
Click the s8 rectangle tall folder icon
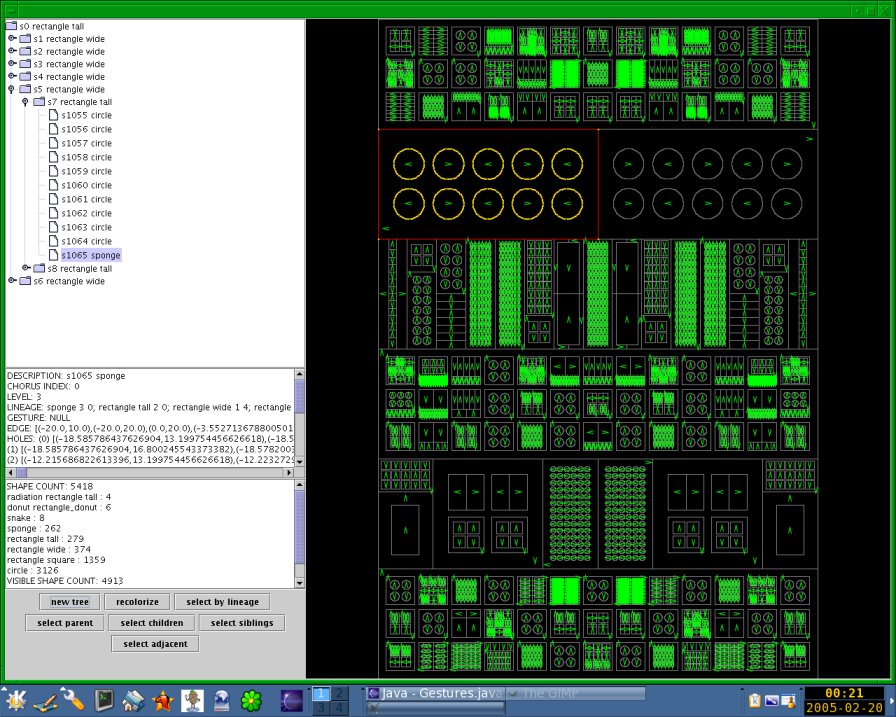pyautogui.click(x=40, y=268)
